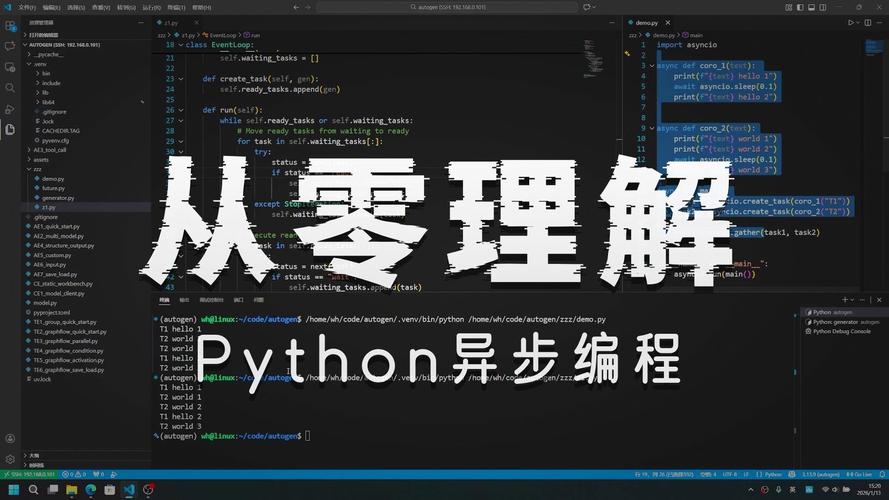Click the lightbulb code action in demo.py
This screenshot has height=500, width=889.
point(628,54)
